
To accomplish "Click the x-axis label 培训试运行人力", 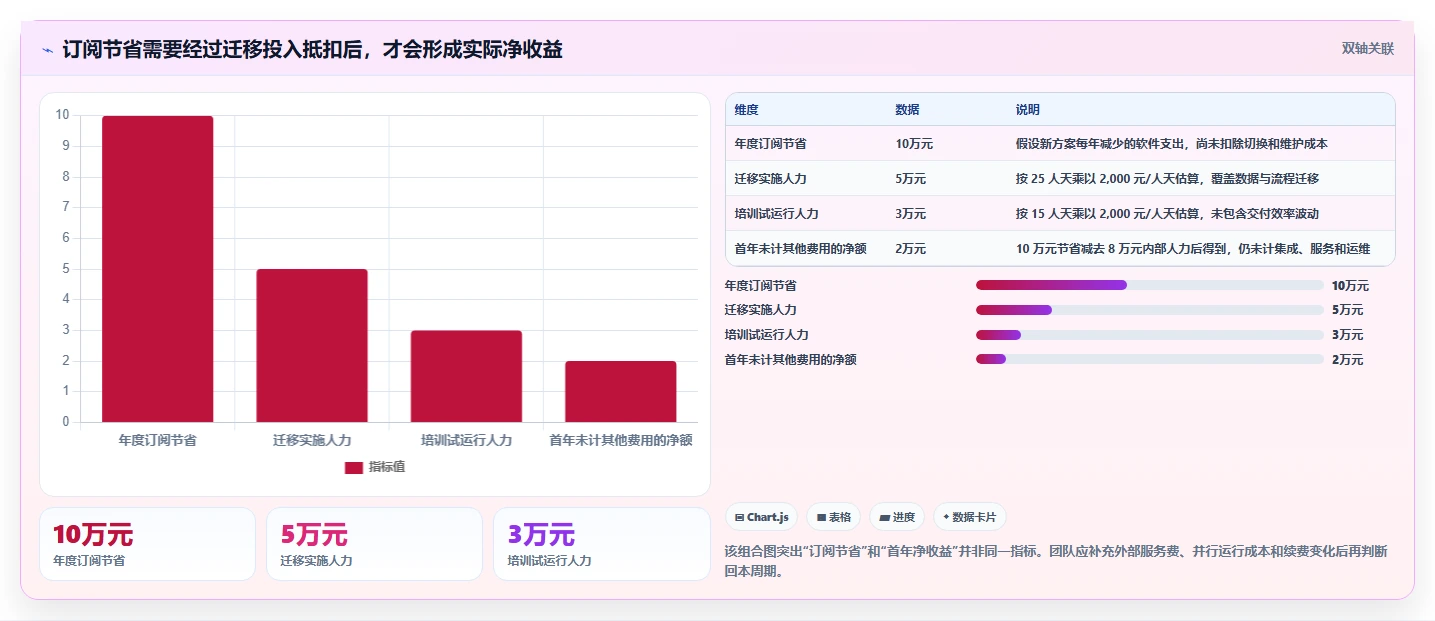I will 466,440.
